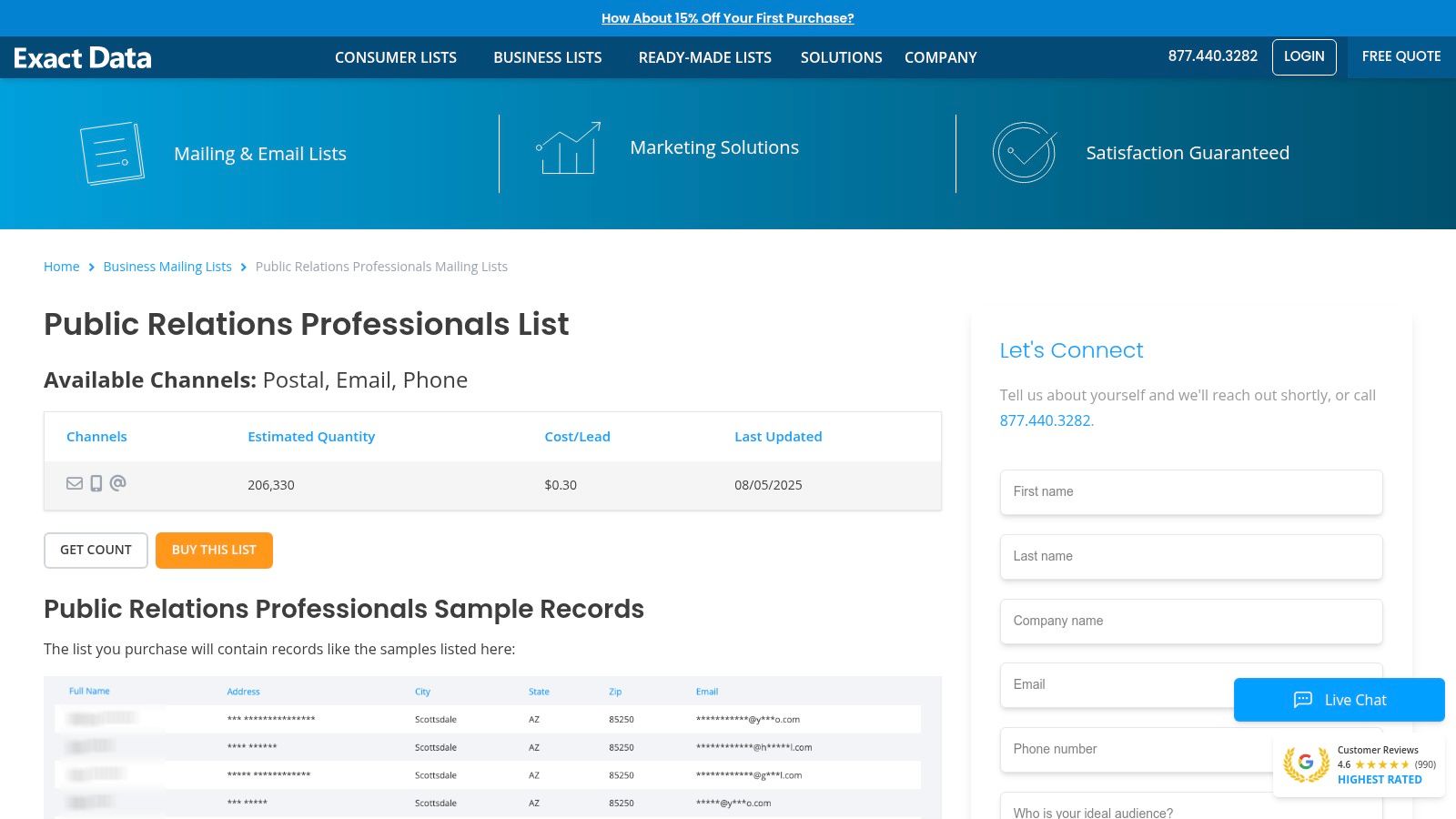This screenshot has height=819, width=1456.
Task: Click the 15% off first purchase link
Action: pos(728,18)
